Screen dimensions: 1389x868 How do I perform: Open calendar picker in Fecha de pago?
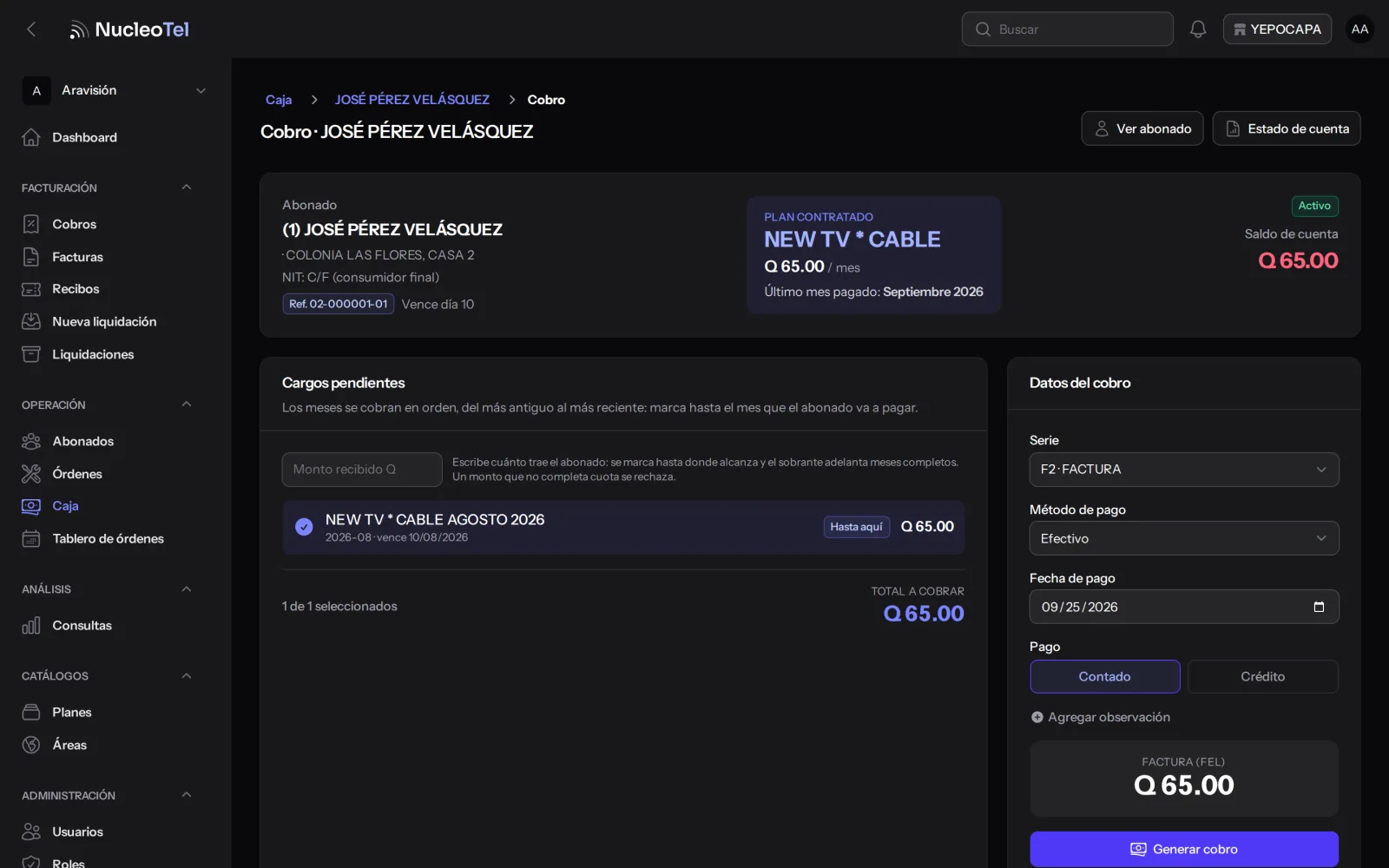coord(1319,607)
